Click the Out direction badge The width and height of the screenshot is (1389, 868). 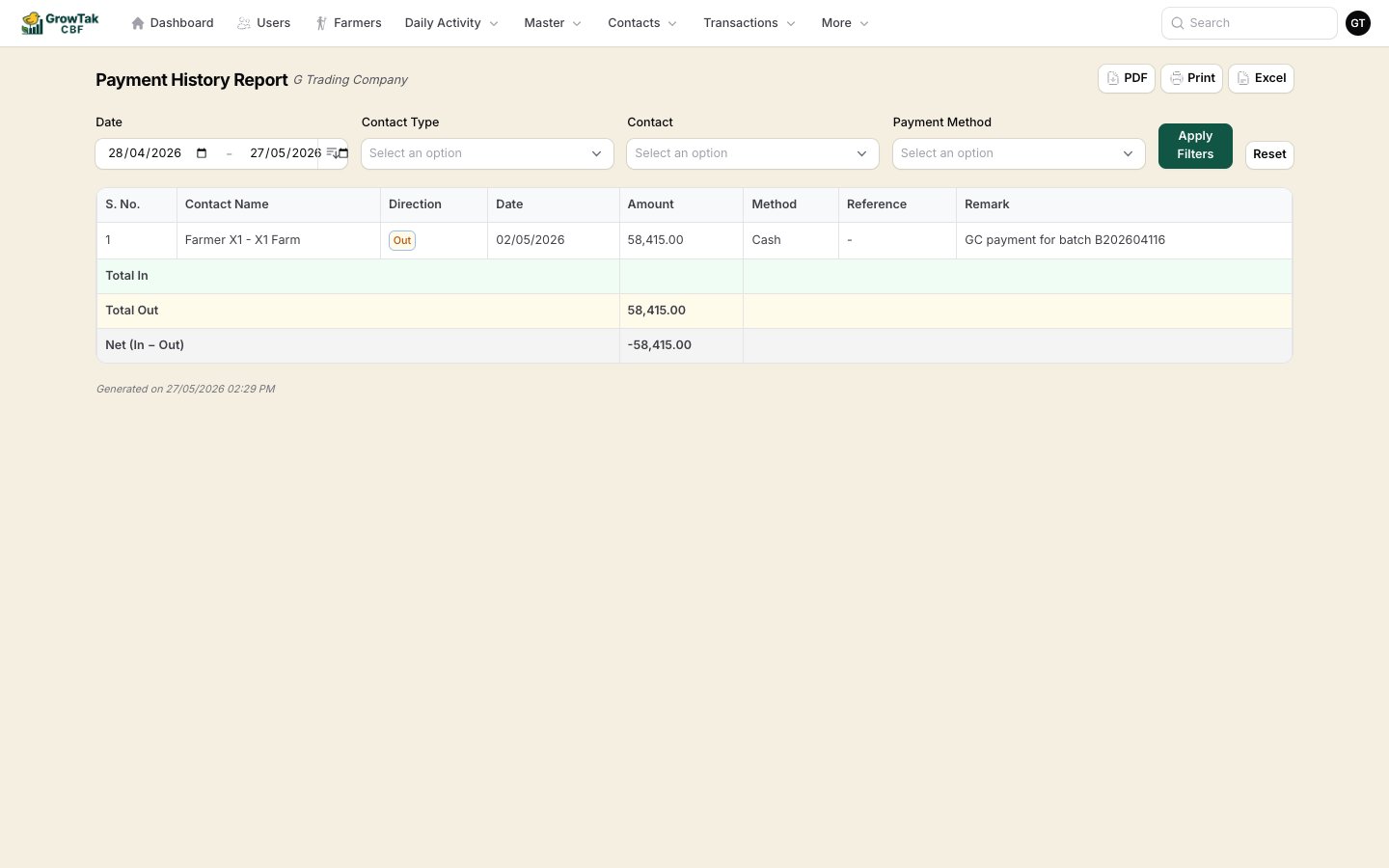coord(402,240)
